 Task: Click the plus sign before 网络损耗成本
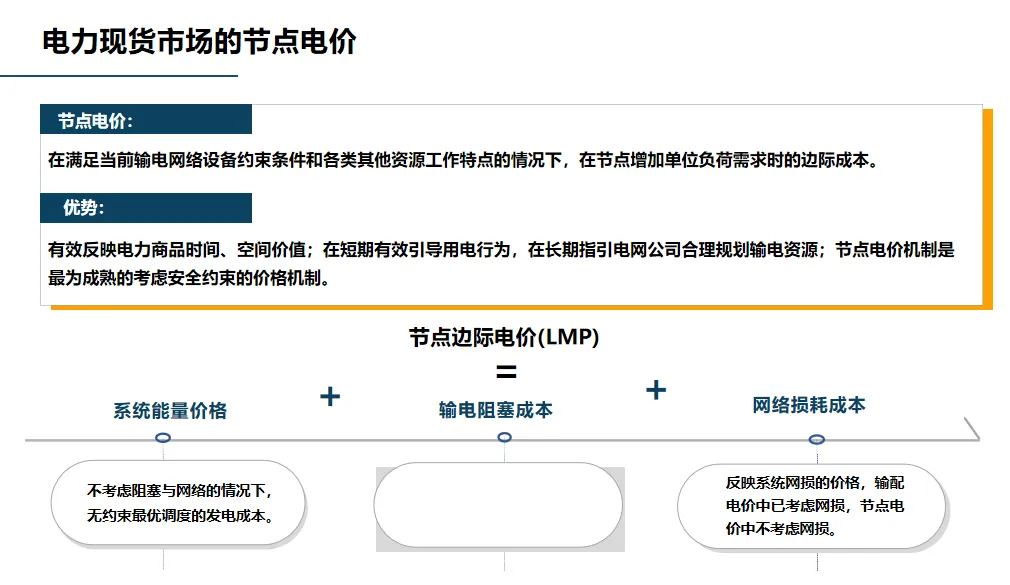(656, 390)
